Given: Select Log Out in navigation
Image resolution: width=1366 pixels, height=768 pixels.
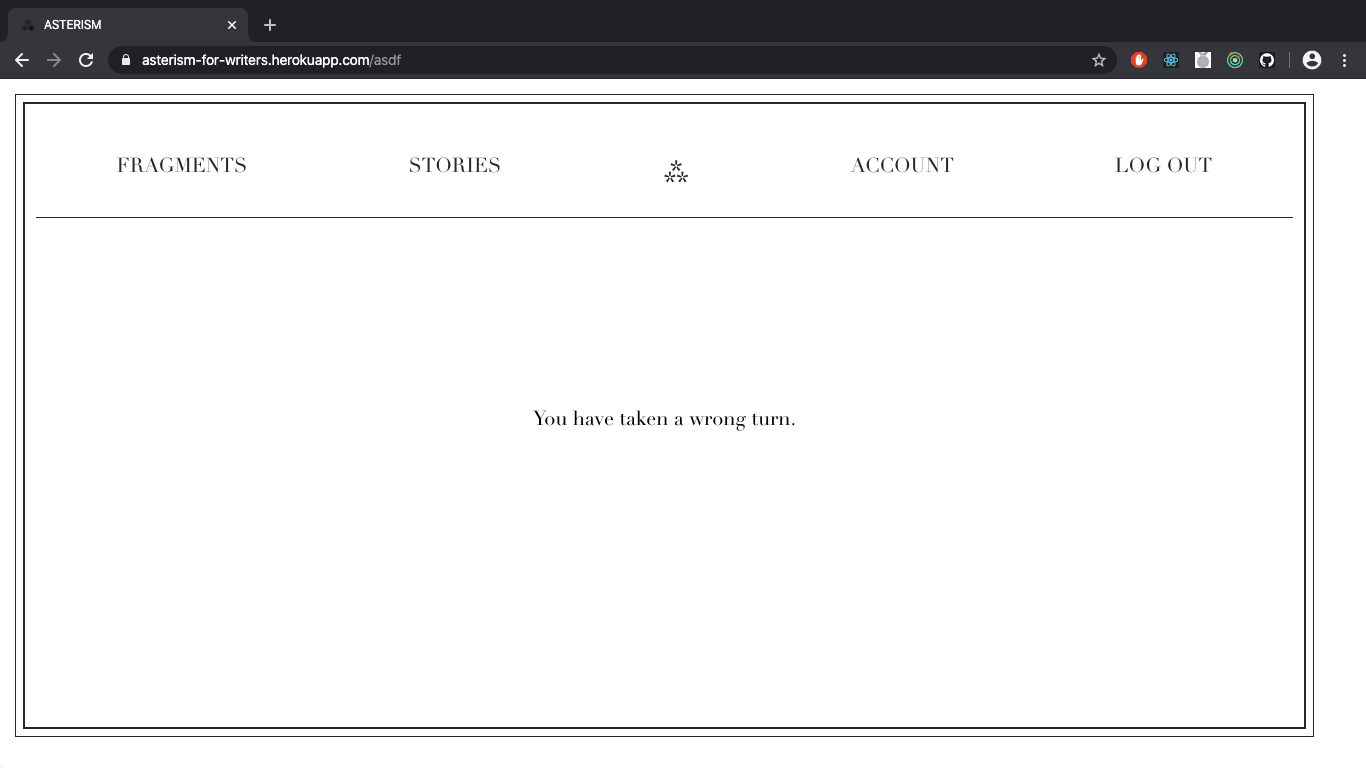Looking at the screenshot, I should click(x=1164, y=166).
